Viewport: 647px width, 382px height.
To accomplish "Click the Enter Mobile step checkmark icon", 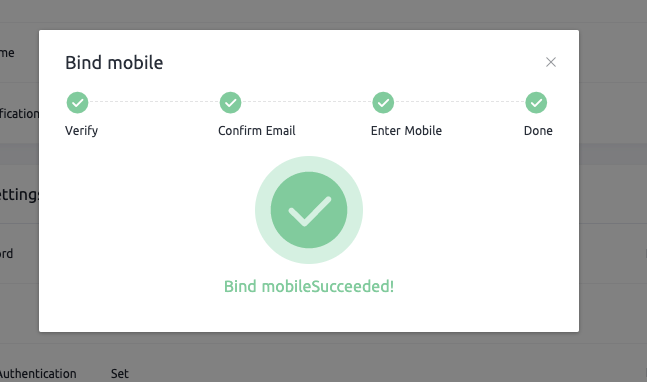I will click(x=383, y=102).
